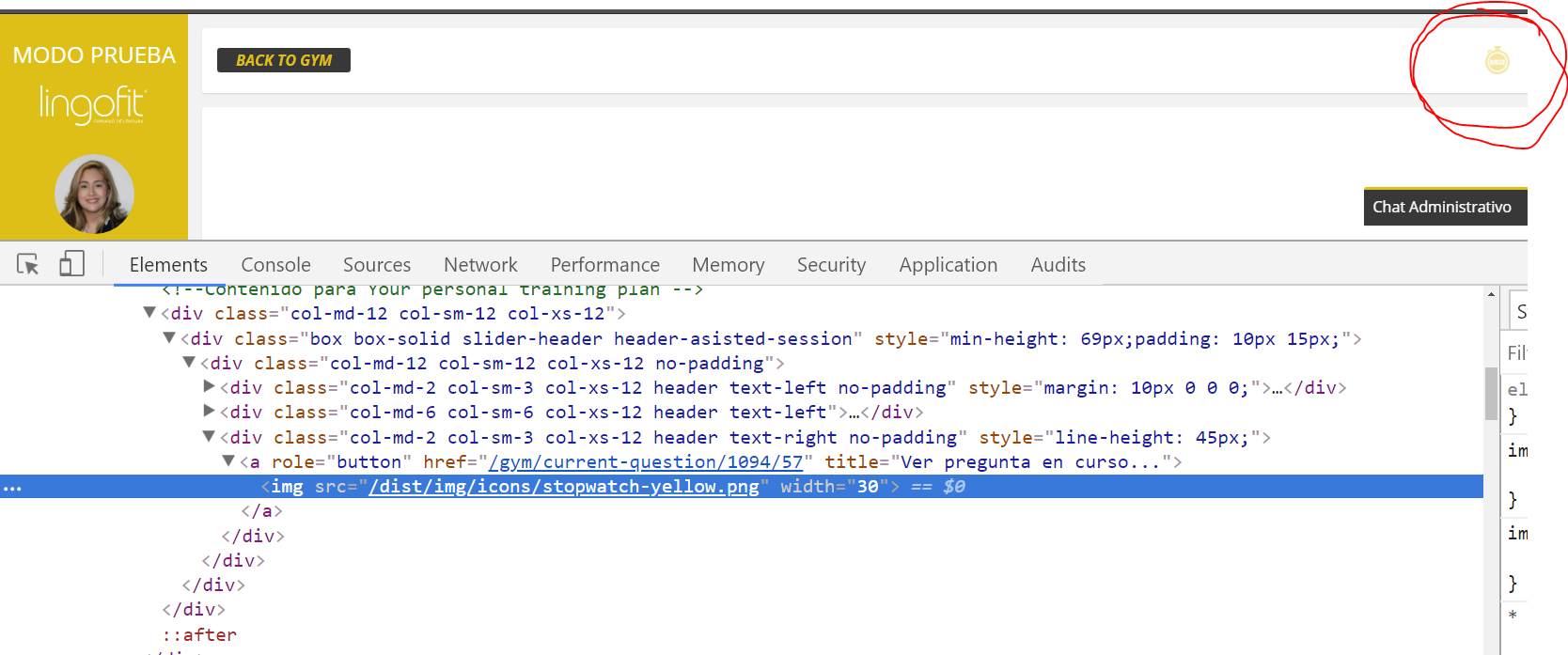Screen dimensions: 1568x655
Task: Follow the stopwatch-yellow.png src link
Action: pos(564,487)
